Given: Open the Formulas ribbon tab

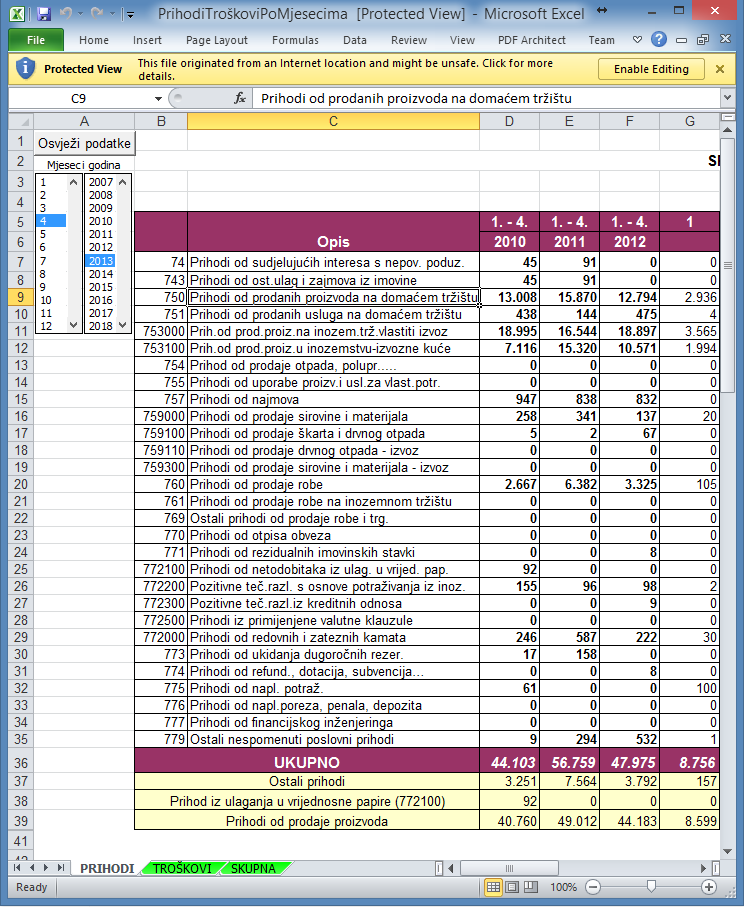Looking at the screenshot, I should 295,40.
